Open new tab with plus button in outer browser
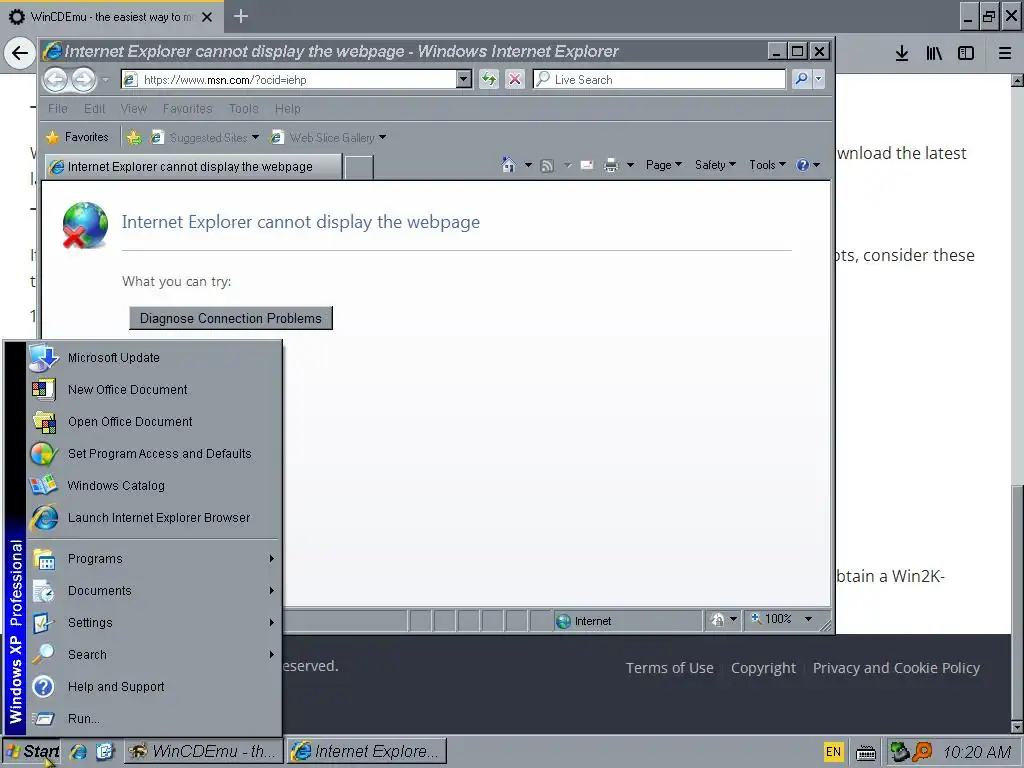1024x768 pixels. (x=240, y=16)
